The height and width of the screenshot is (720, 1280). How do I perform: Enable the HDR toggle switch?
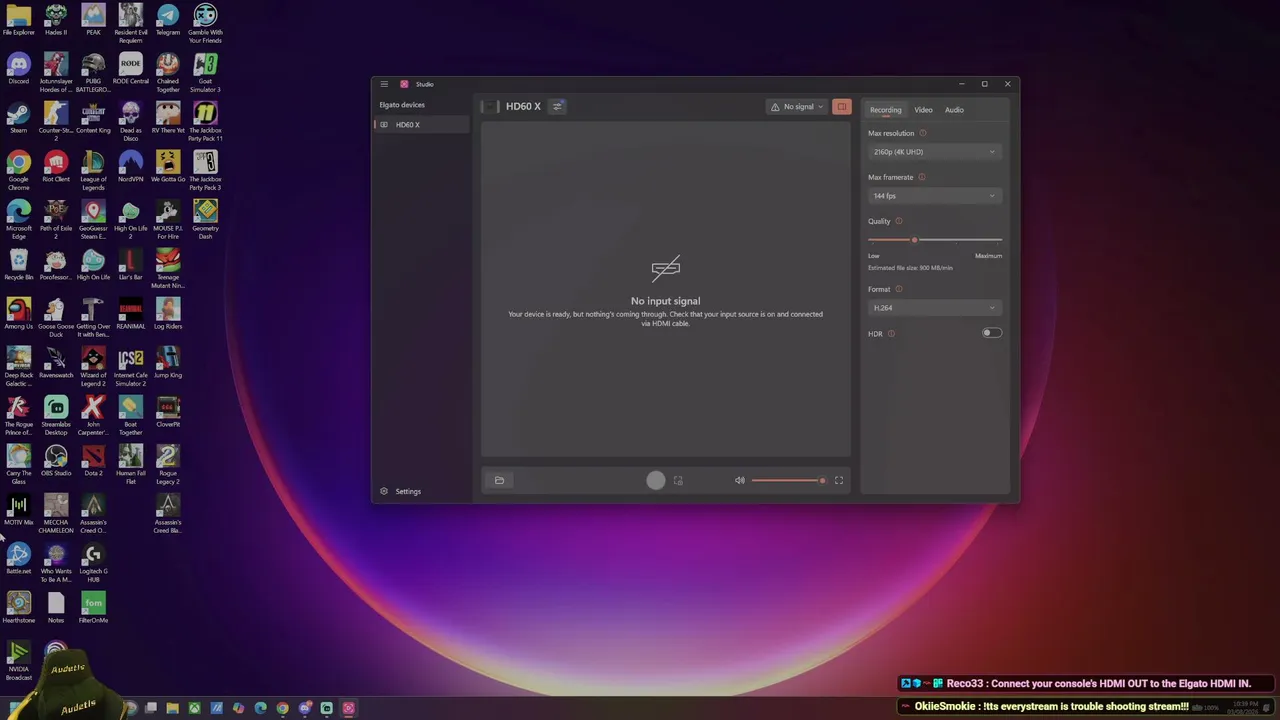coord(991,333)
